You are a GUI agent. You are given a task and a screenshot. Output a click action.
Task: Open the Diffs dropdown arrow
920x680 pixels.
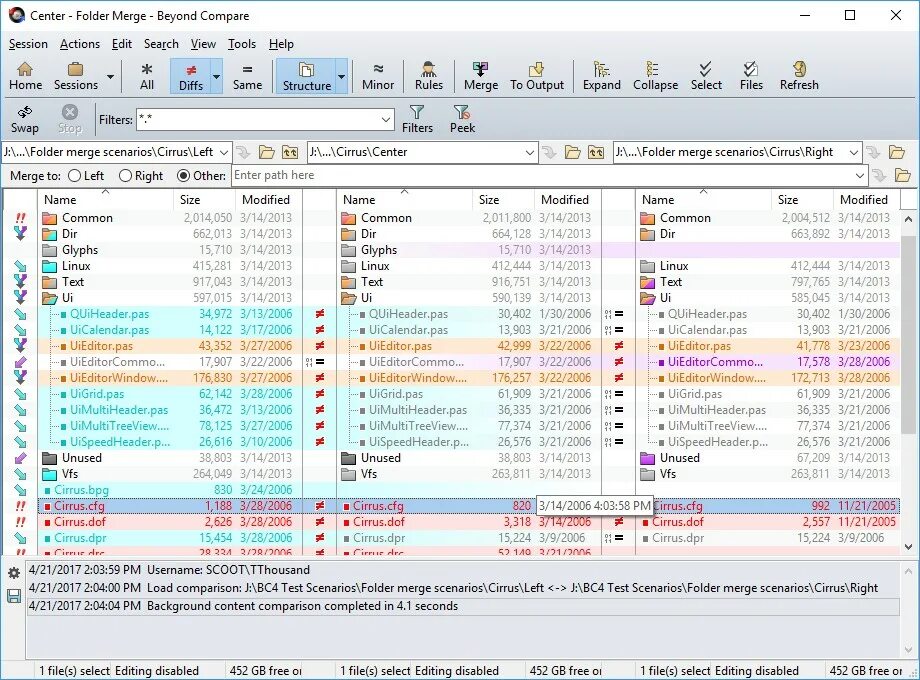(217, 77)
